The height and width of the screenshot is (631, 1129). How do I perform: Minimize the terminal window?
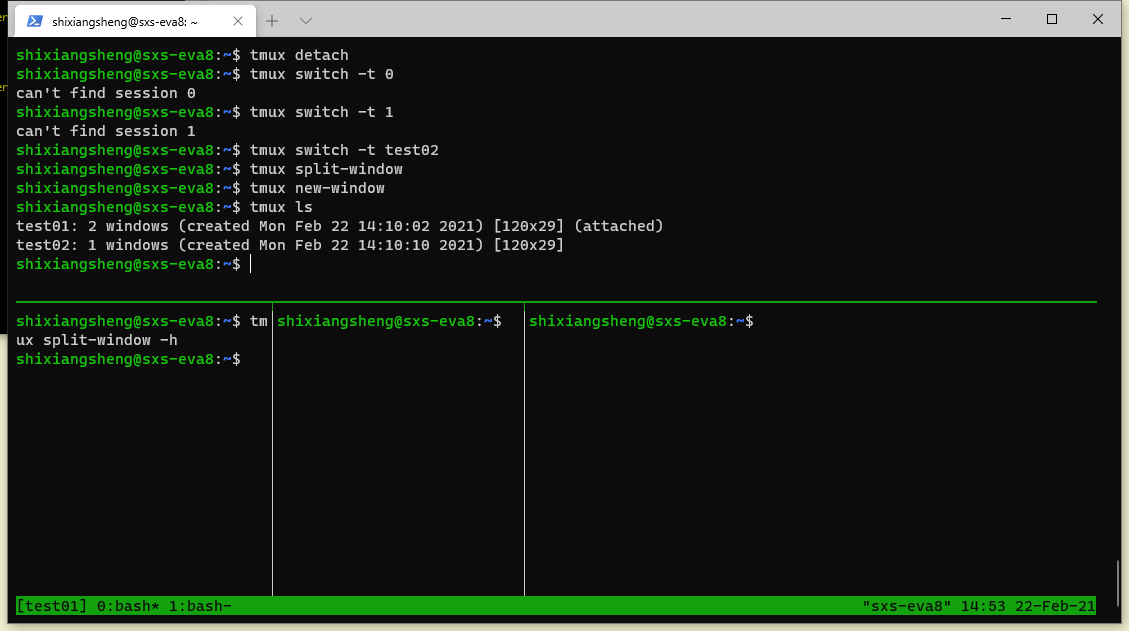tap(1006, 19)
